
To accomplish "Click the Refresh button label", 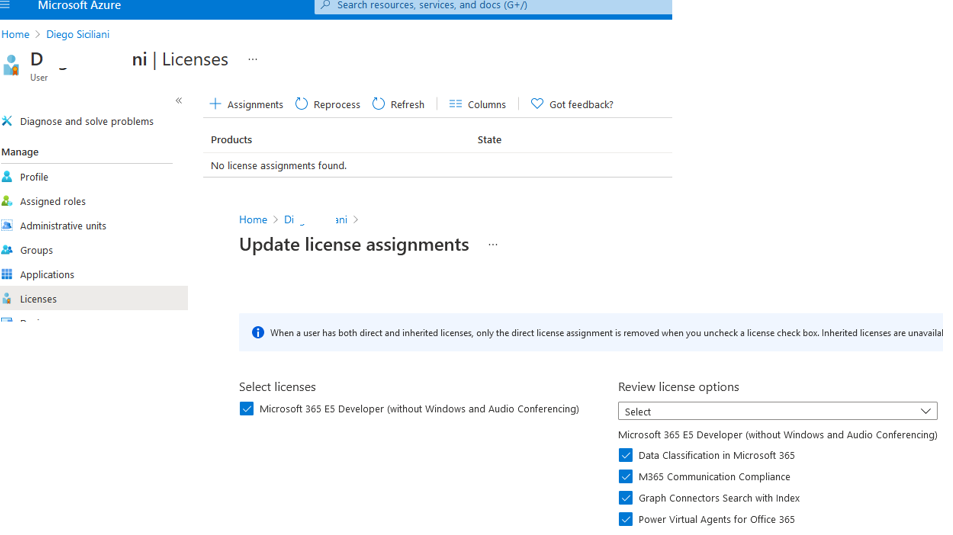I will tap(407, 105).
